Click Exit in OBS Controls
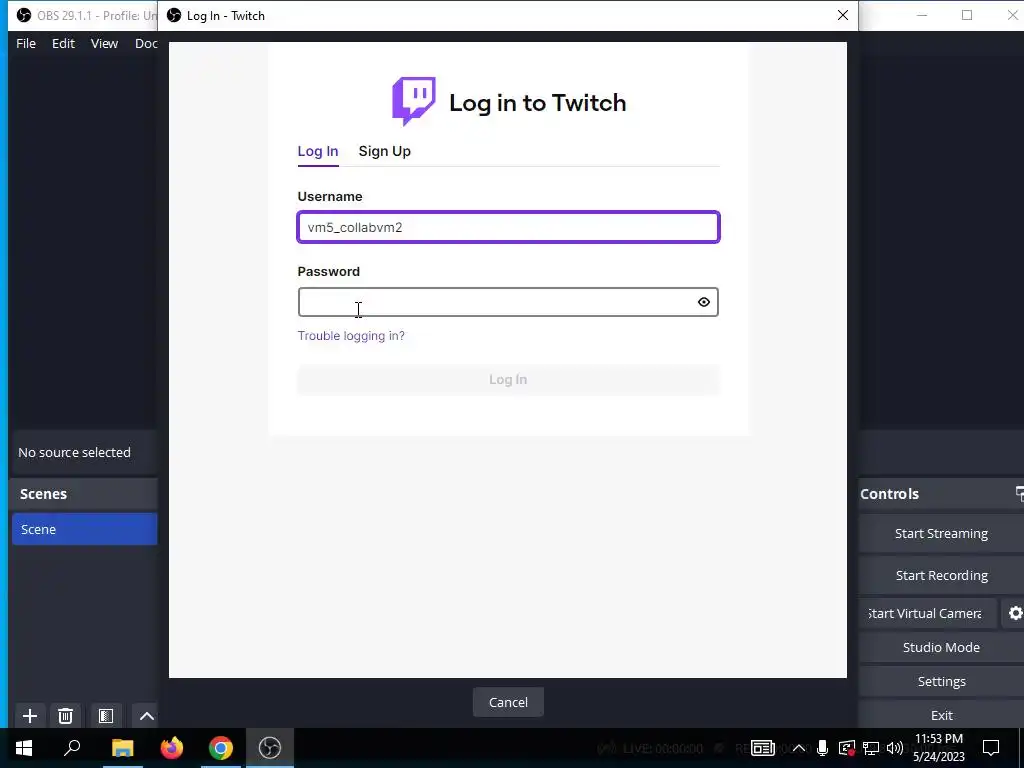 [x=941, y=715]
